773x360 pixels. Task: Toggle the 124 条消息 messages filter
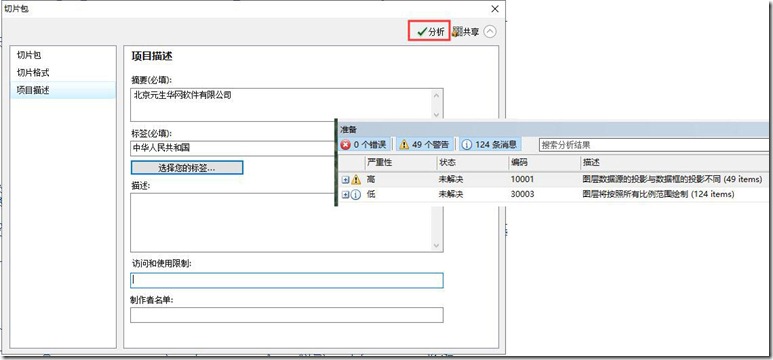[490, 144]
